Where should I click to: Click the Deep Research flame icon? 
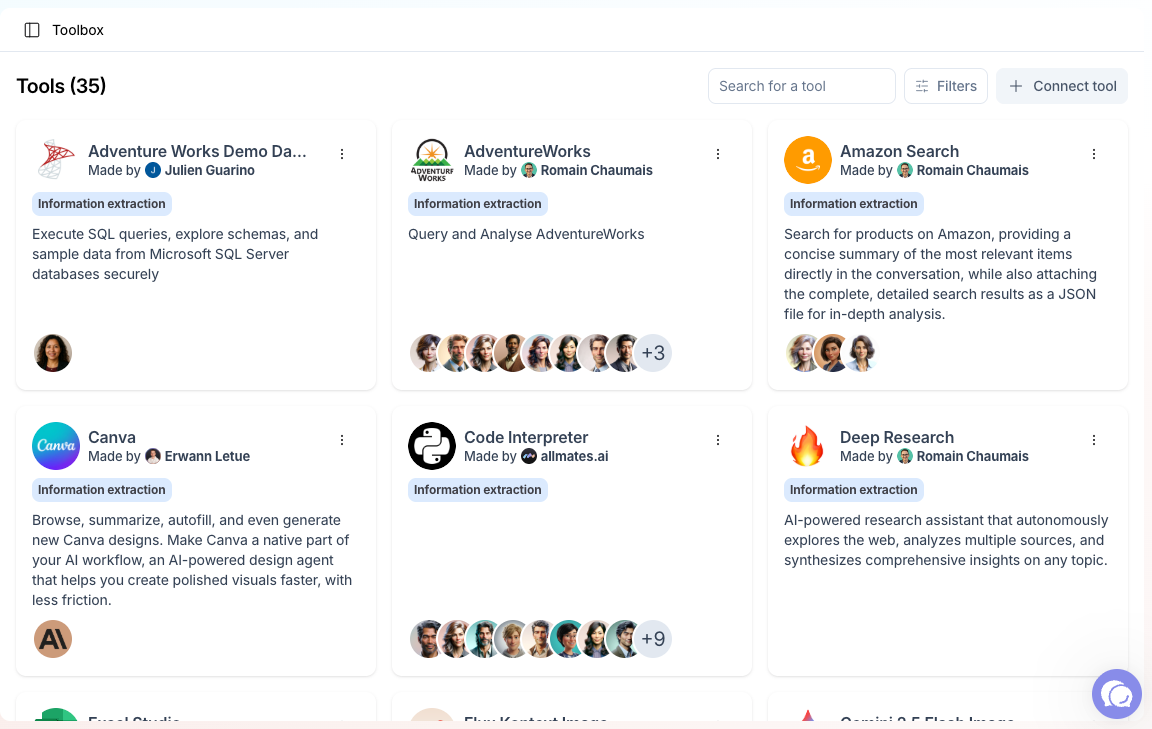807,446
